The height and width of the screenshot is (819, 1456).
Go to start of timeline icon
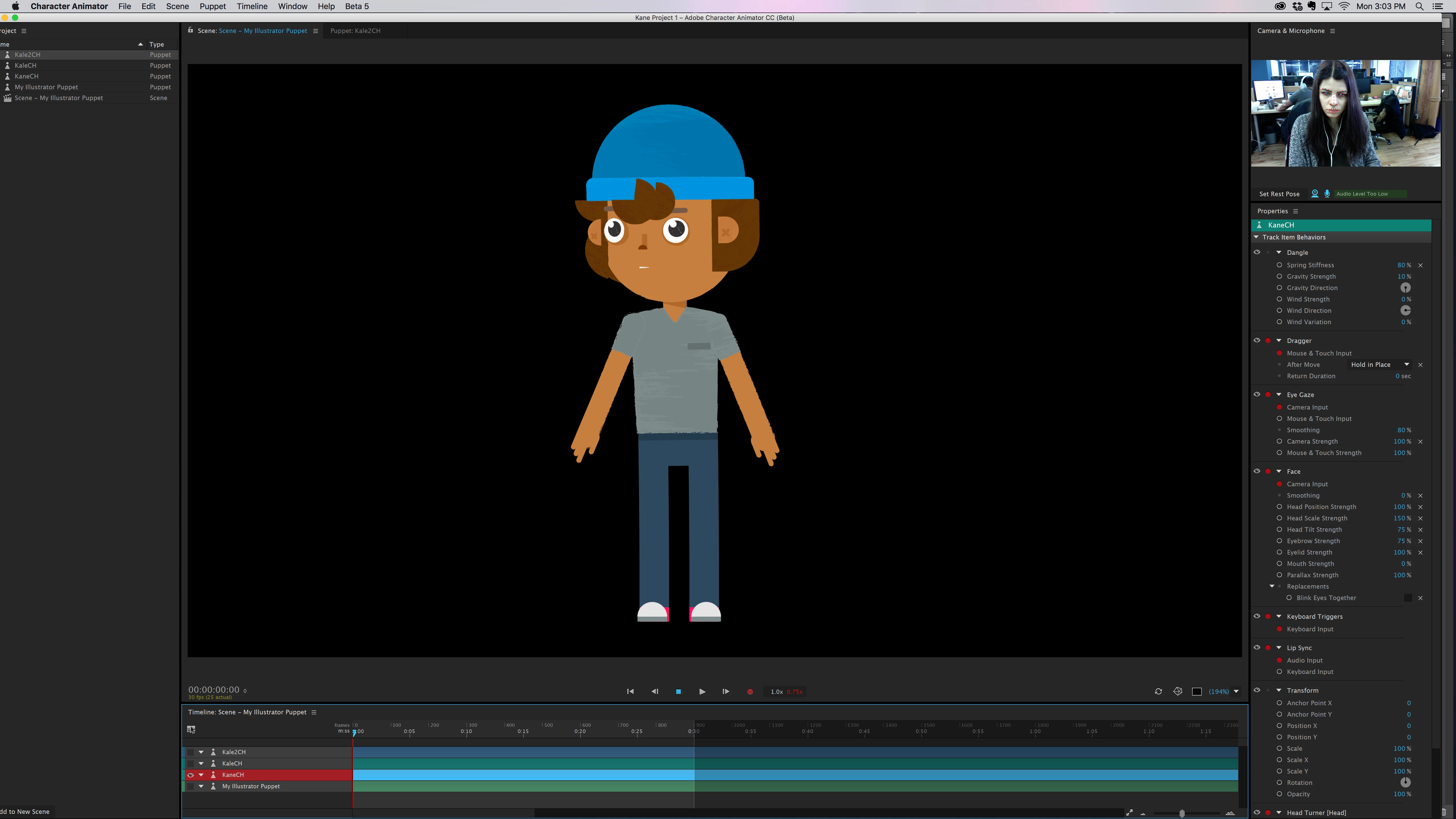point(630,692)
